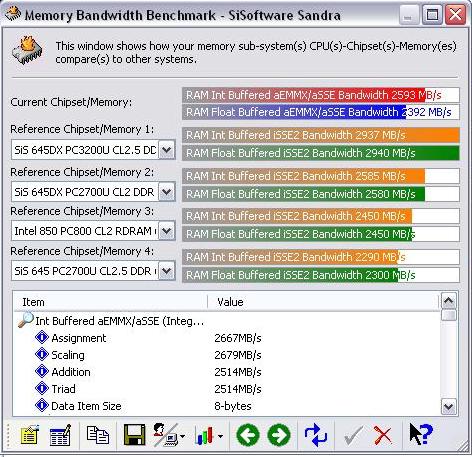This screenshot has height=457, width=472.
Task: Maximize the Sandra benchmark window
Action: point(432,15)
